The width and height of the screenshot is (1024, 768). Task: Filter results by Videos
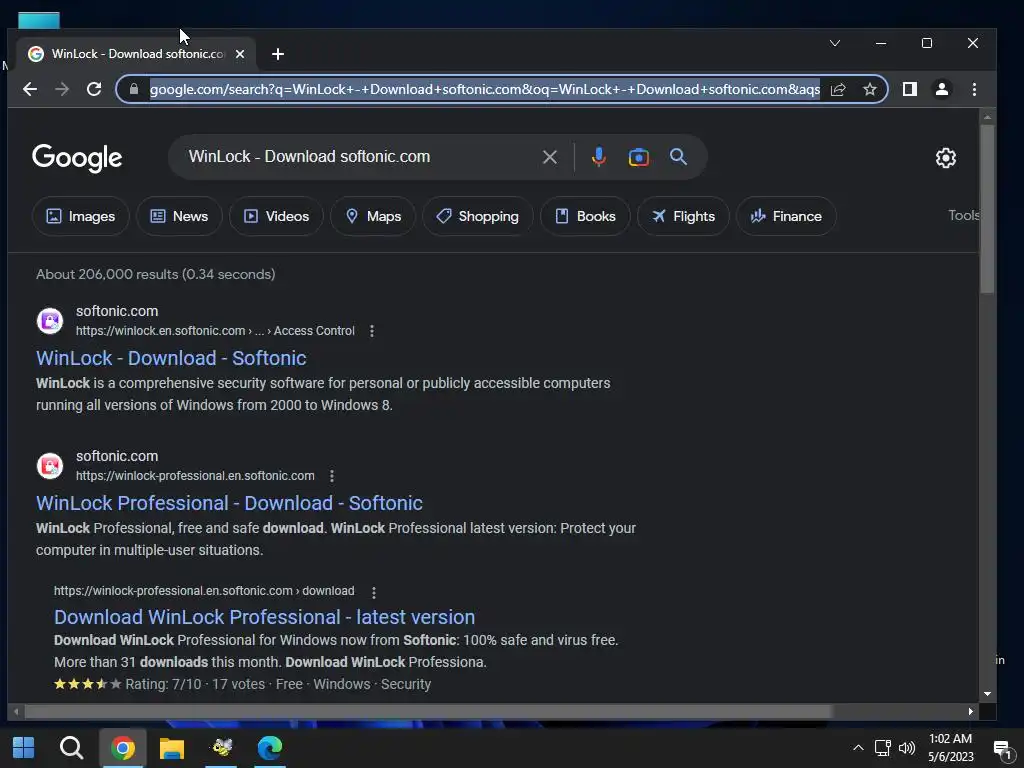coord(276,216)
